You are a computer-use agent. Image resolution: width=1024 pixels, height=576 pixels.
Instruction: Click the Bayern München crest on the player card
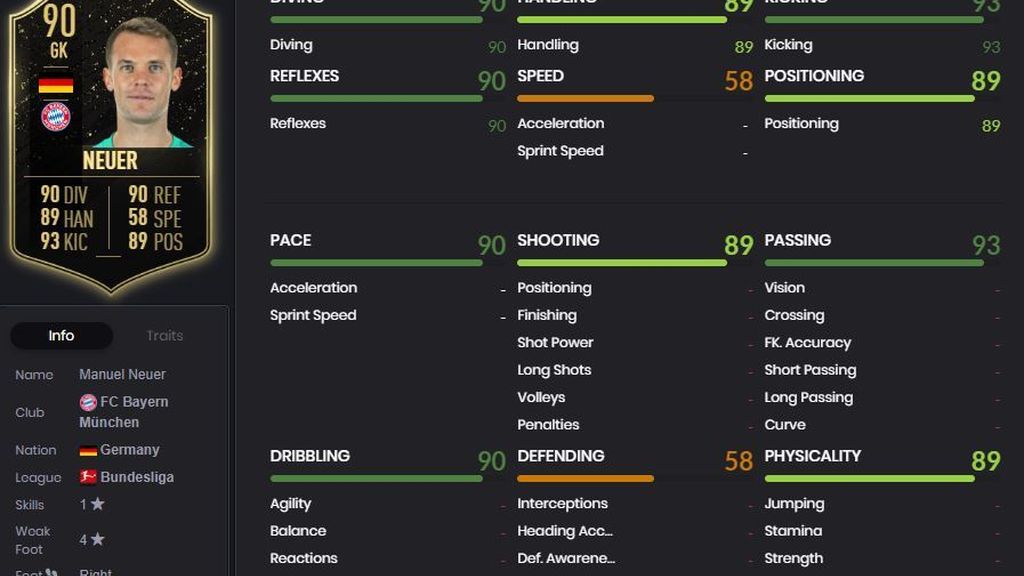[56, 117]
